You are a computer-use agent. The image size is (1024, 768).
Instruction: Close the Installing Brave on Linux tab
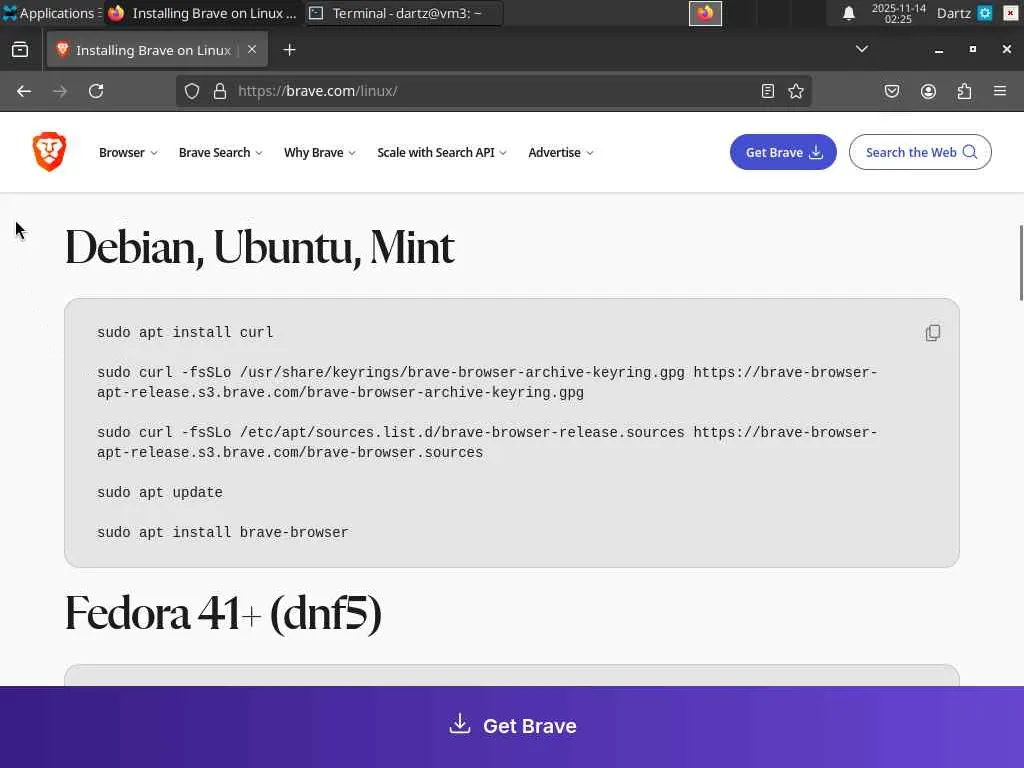[x=252, y=50]
